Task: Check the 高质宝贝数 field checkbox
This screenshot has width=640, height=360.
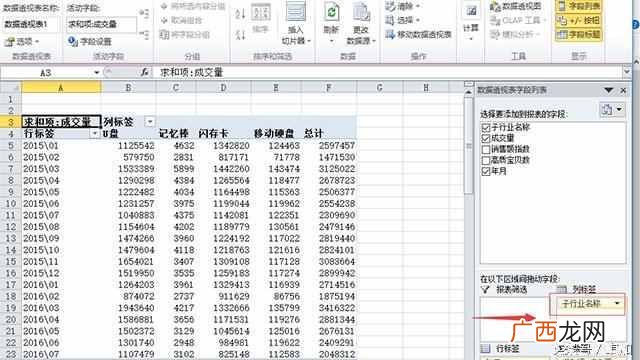Action: point(486,160)
